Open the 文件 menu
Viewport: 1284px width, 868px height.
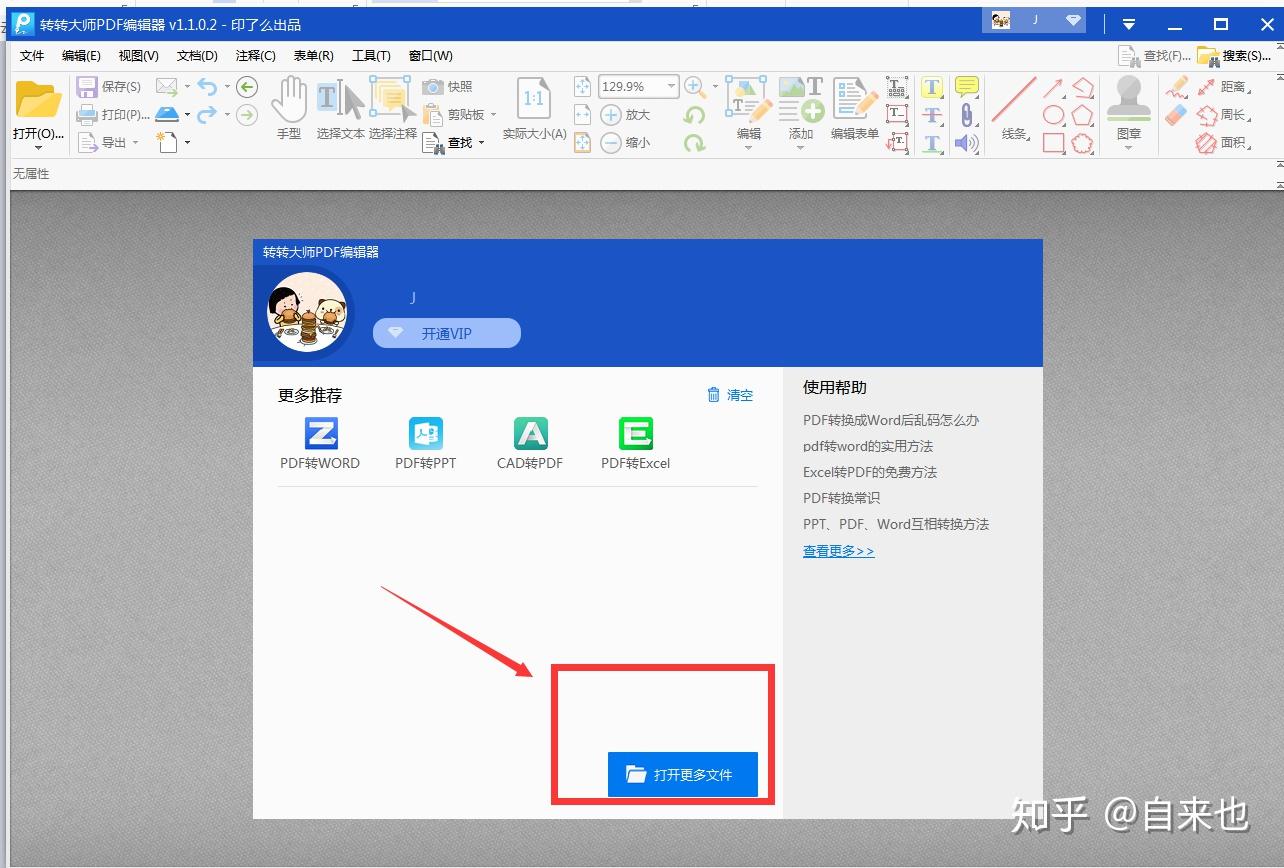pyautogui.click(x=32, y=56)
